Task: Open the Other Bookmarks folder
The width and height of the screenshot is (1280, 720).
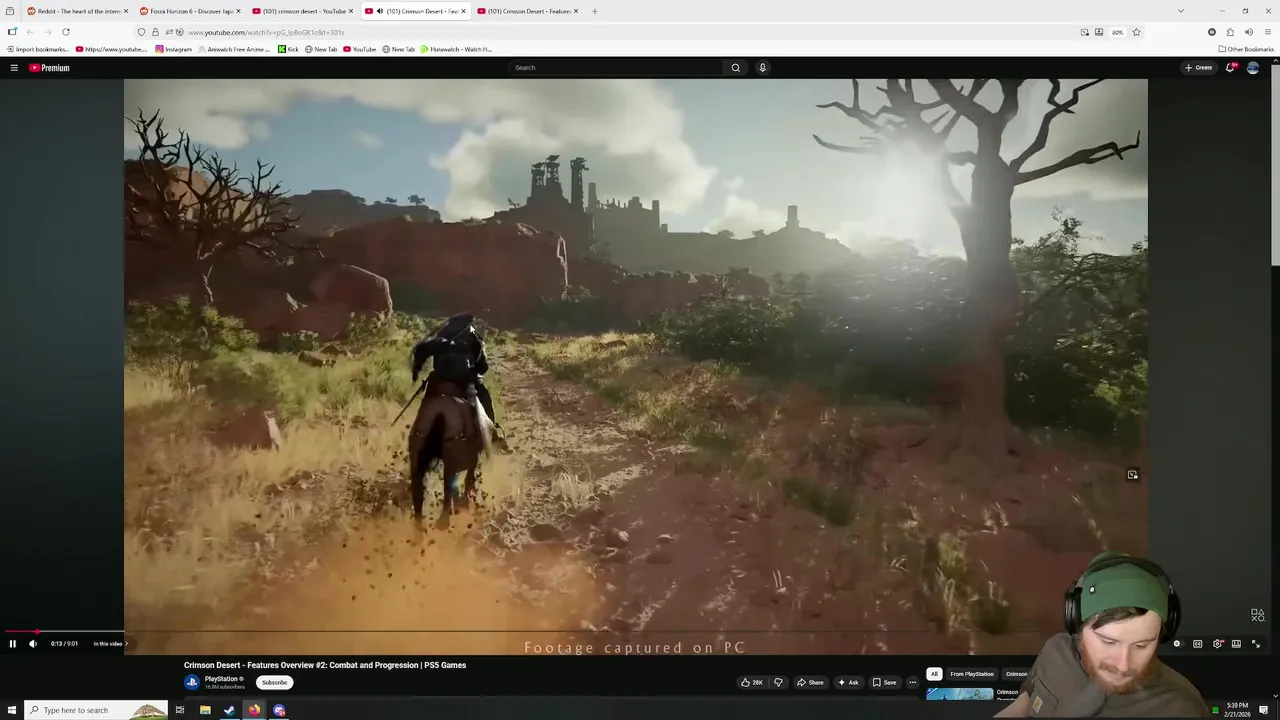Action: pos(1246,49)
